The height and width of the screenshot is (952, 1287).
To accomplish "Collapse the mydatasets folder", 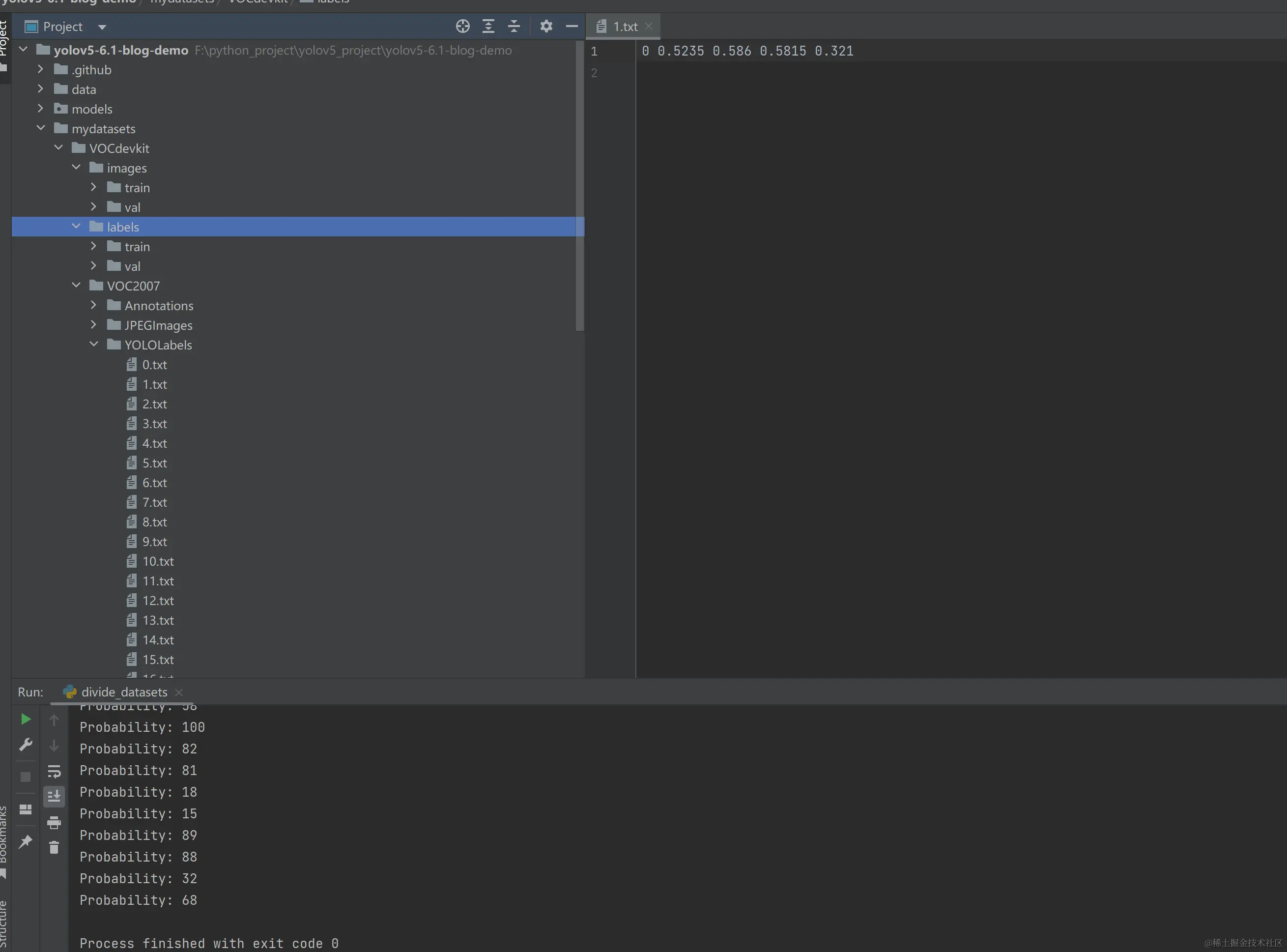I will point(40,128).
